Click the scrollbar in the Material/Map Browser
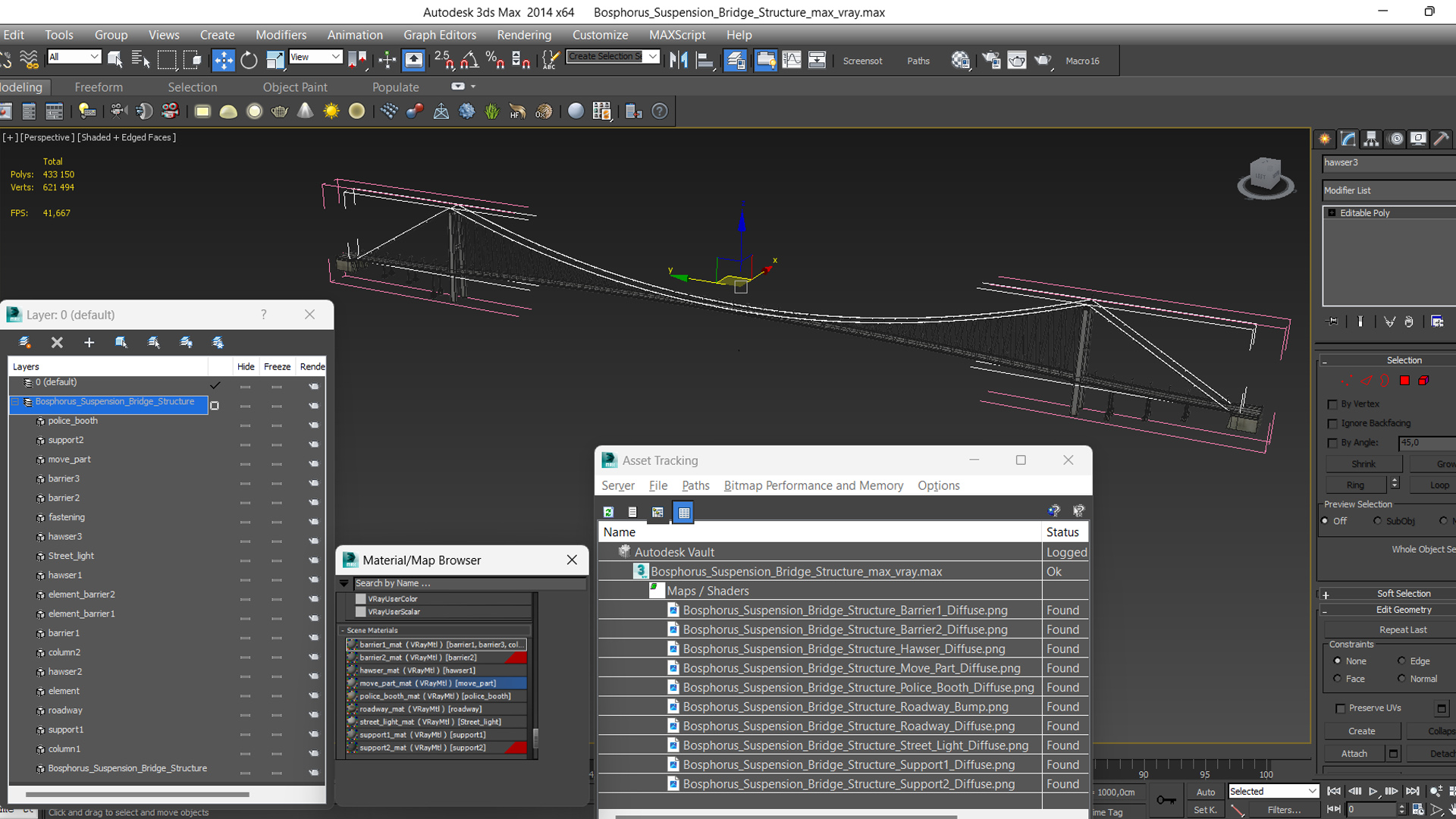Viewport: 1456px width, 819px height. click(535, 737)
